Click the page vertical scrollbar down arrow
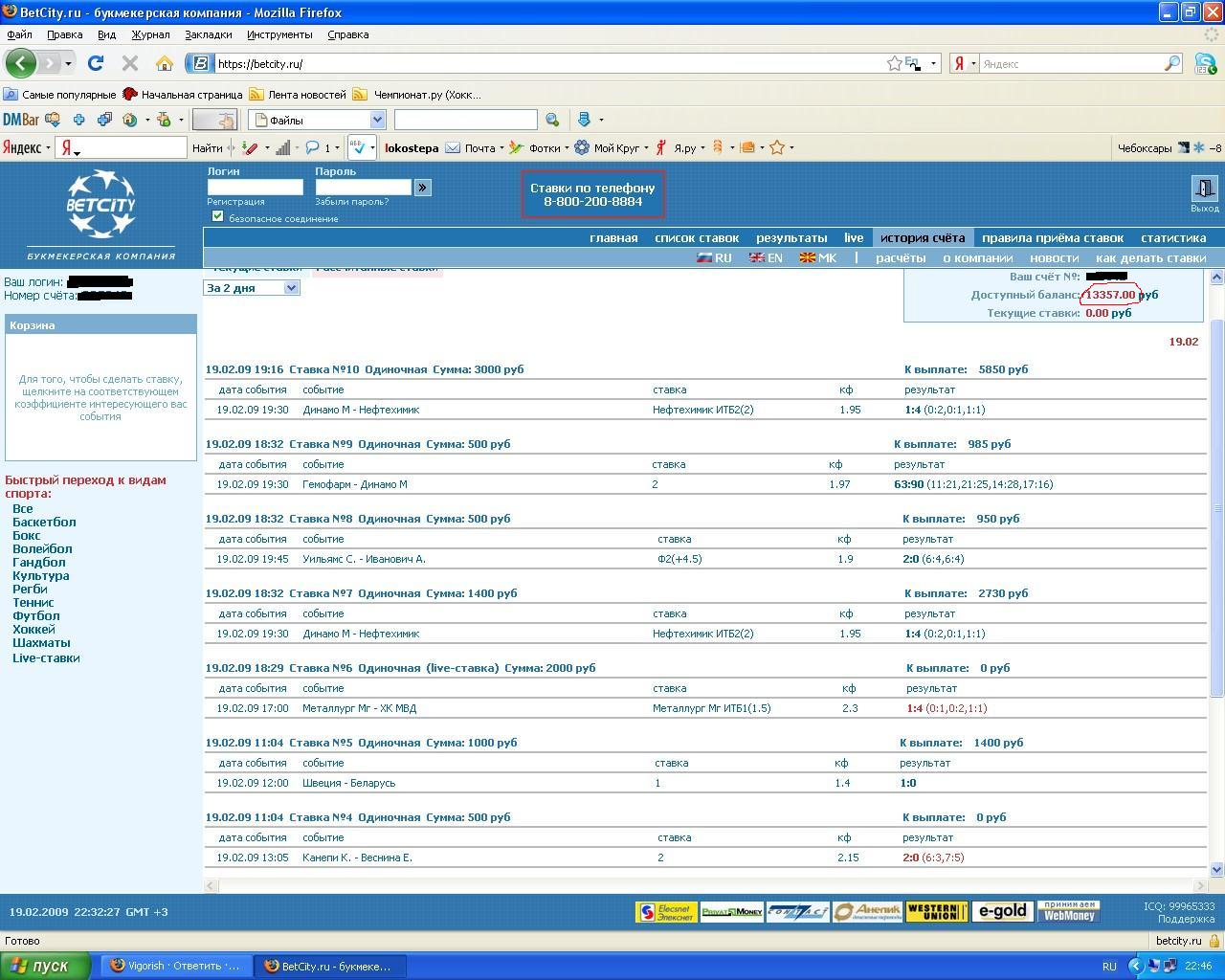 [x=1217, y=870]
